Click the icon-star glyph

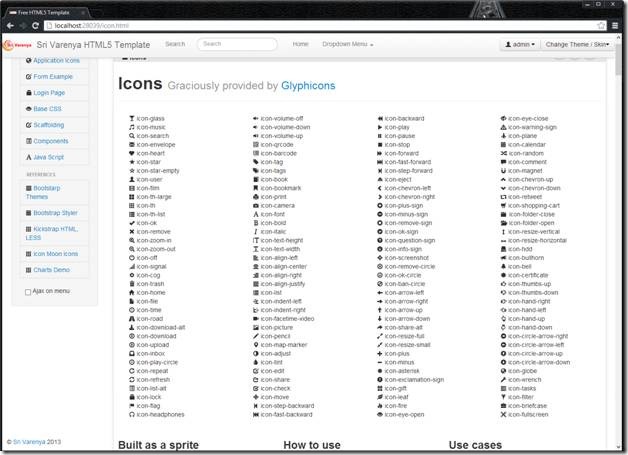pyautogui.click(x=132, y=162)
